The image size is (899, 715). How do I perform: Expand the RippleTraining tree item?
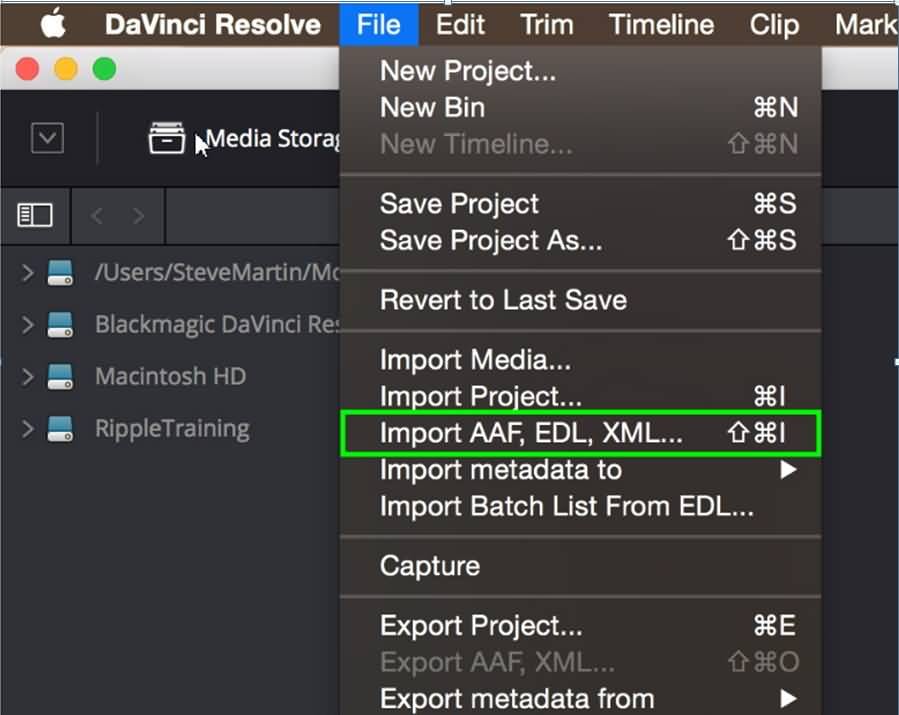28,429
